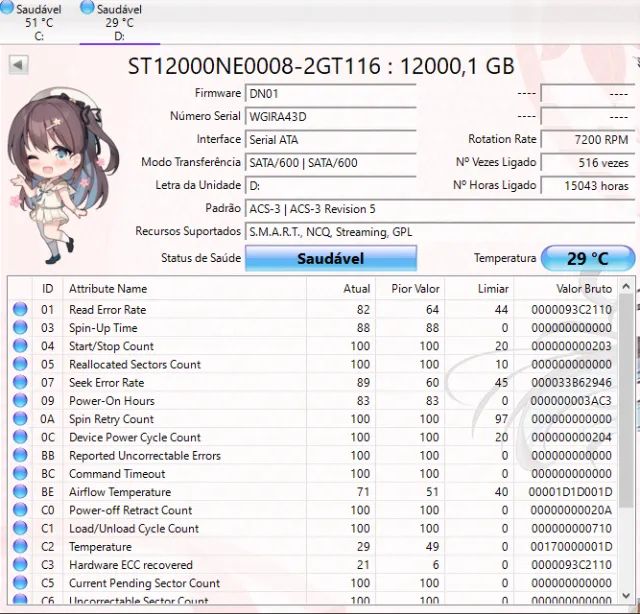Click raw value 00170000001D
Image resolution: width=640 pixels, height=614 pixels.
coord(571,547)
